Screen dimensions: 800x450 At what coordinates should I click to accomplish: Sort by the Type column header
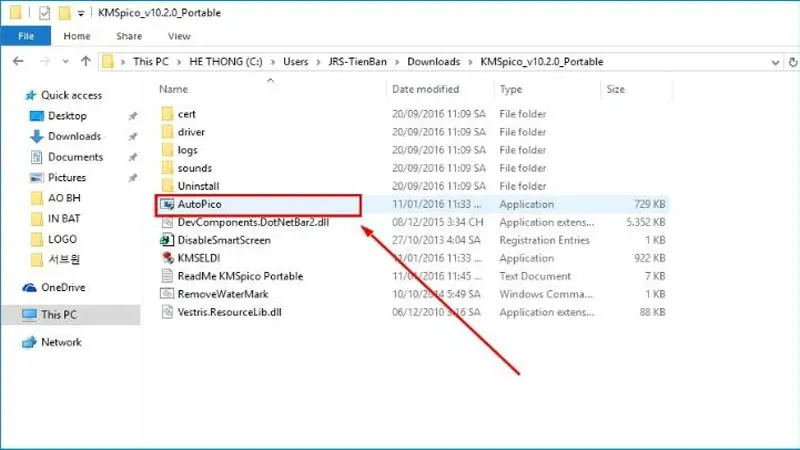point(511,89)
